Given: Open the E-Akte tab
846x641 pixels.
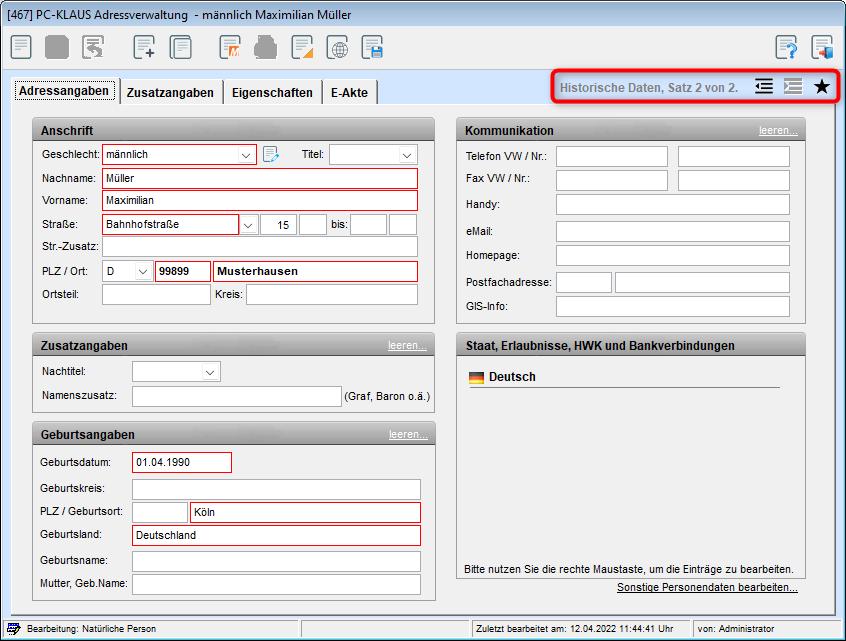Looking at the screenshot, I should 349,92.
